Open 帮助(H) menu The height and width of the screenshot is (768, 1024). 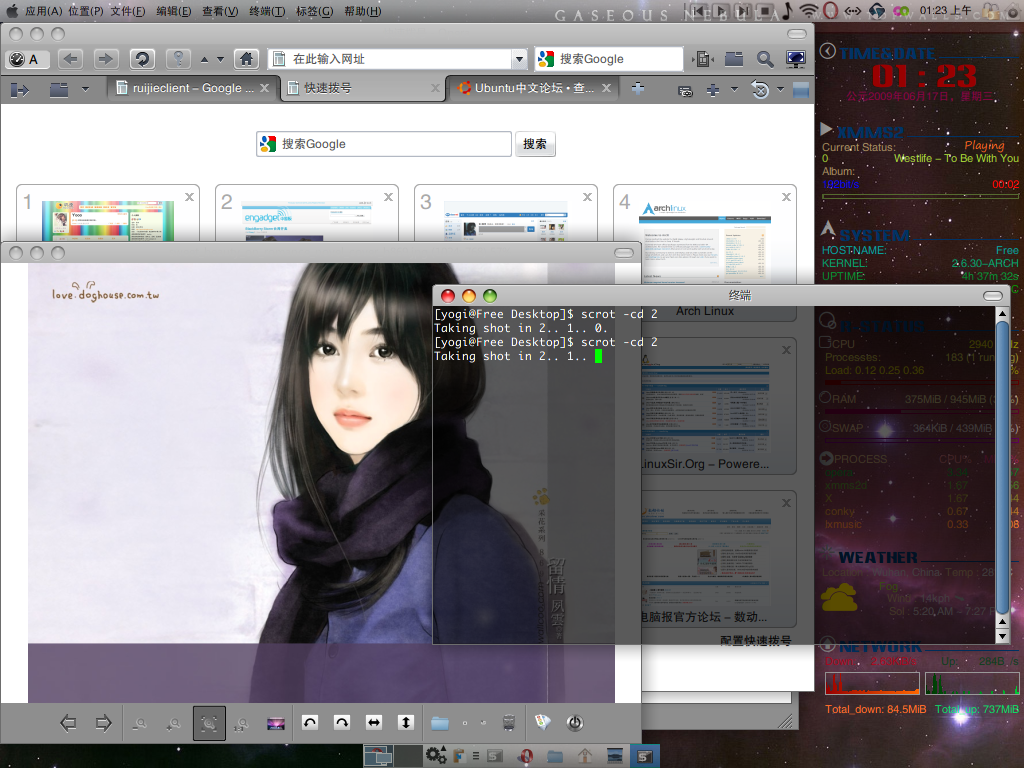click(362, 11)
